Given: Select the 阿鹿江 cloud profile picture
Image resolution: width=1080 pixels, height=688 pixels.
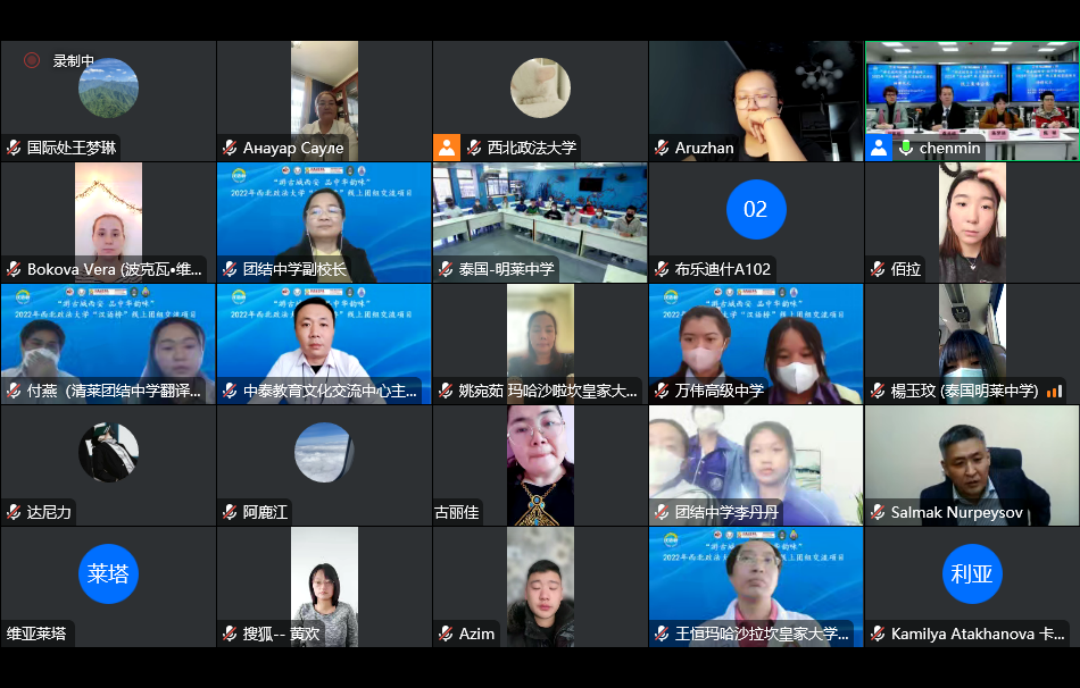Looking at the screenshot, I should click(x=324, y=452).
